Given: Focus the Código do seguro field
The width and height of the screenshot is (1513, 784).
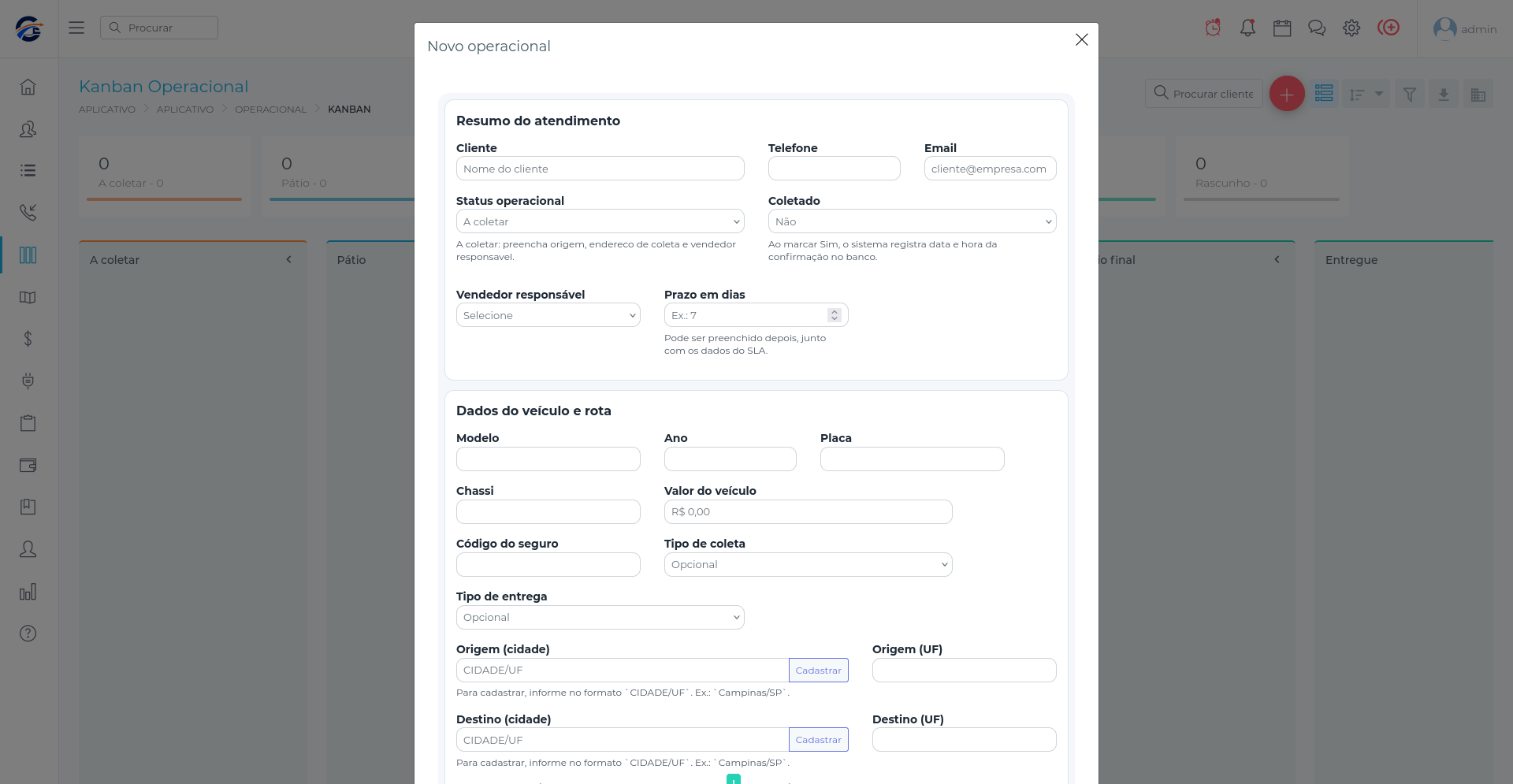Looking at the screenshot, I should [548, 565].
